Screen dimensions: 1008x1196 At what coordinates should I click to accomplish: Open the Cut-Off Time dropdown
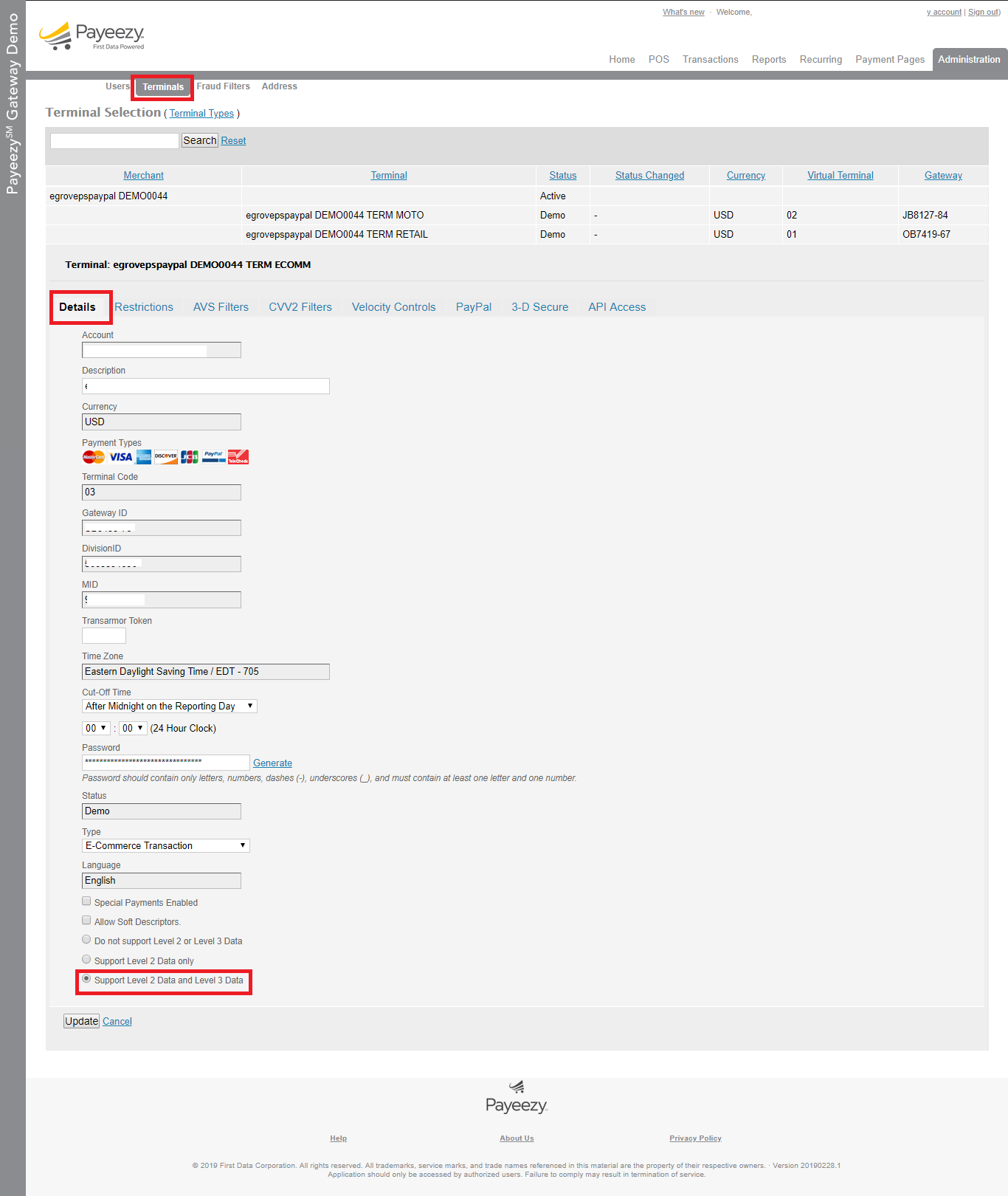click(170, 707)
